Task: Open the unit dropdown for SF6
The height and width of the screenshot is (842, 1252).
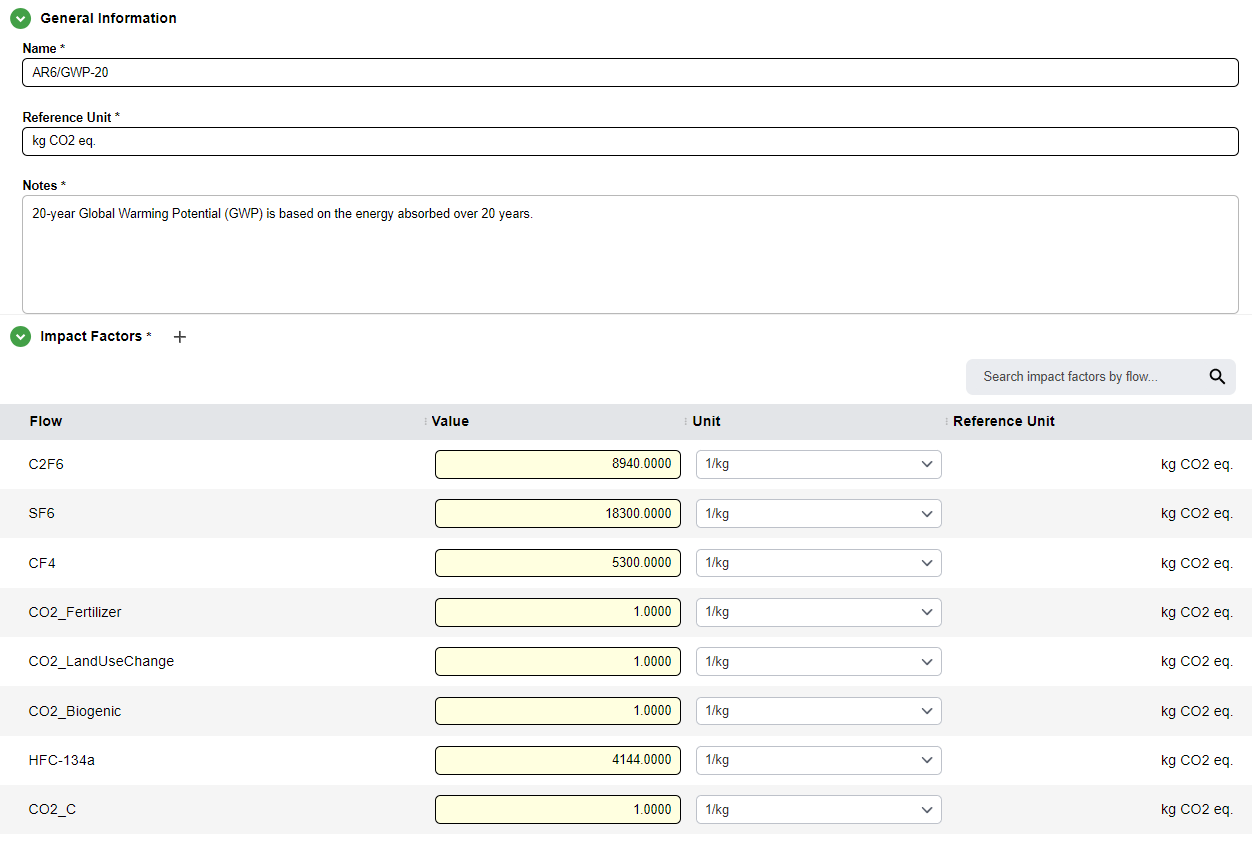Action: pos(819,513)
